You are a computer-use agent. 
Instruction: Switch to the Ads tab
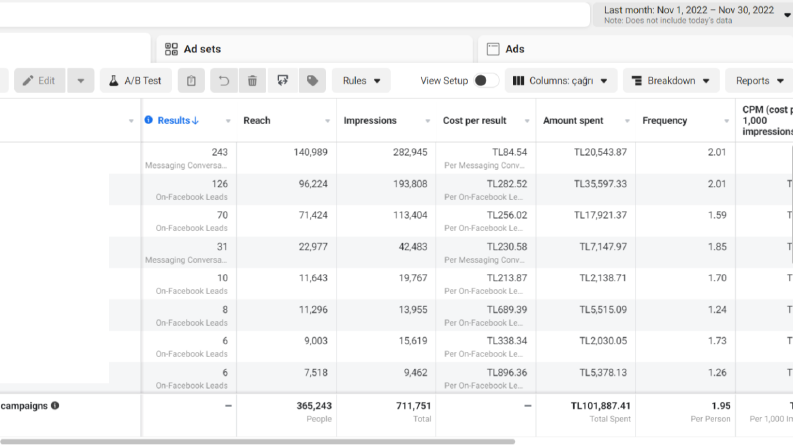(x=635, y=49)
